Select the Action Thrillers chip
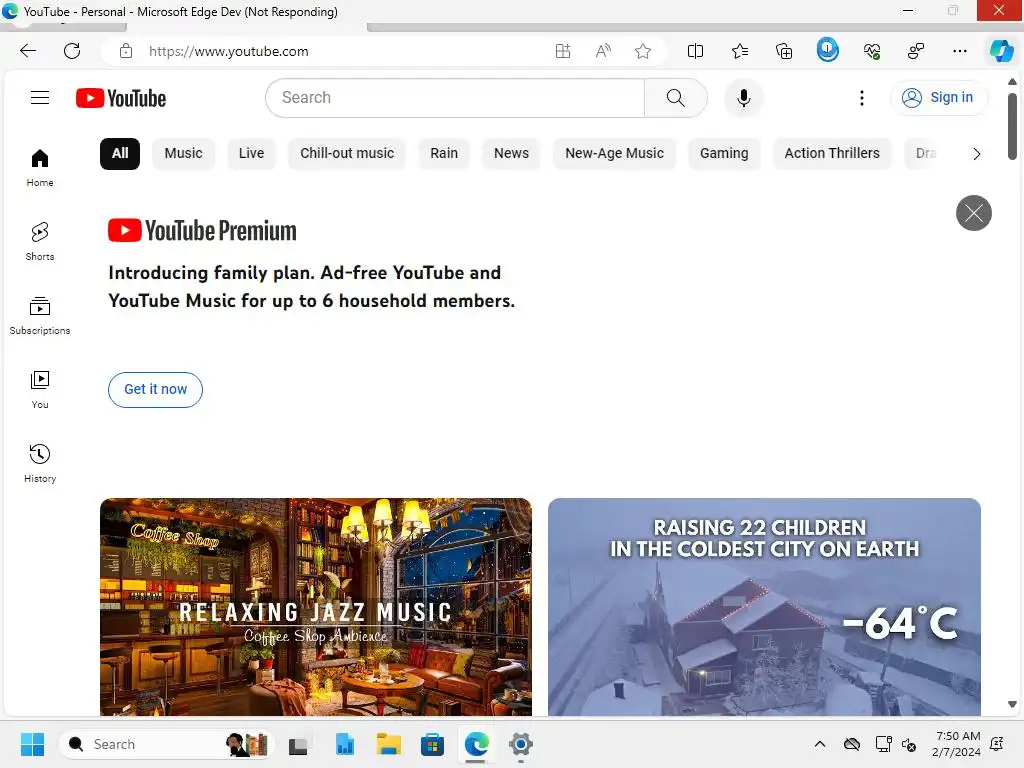This screenshot has height=768, width=1024. (x=832, y=153)
